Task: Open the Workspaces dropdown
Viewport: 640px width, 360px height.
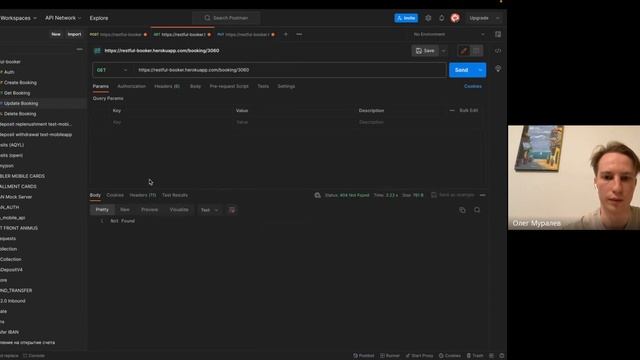Action: (x=18, y=18)
